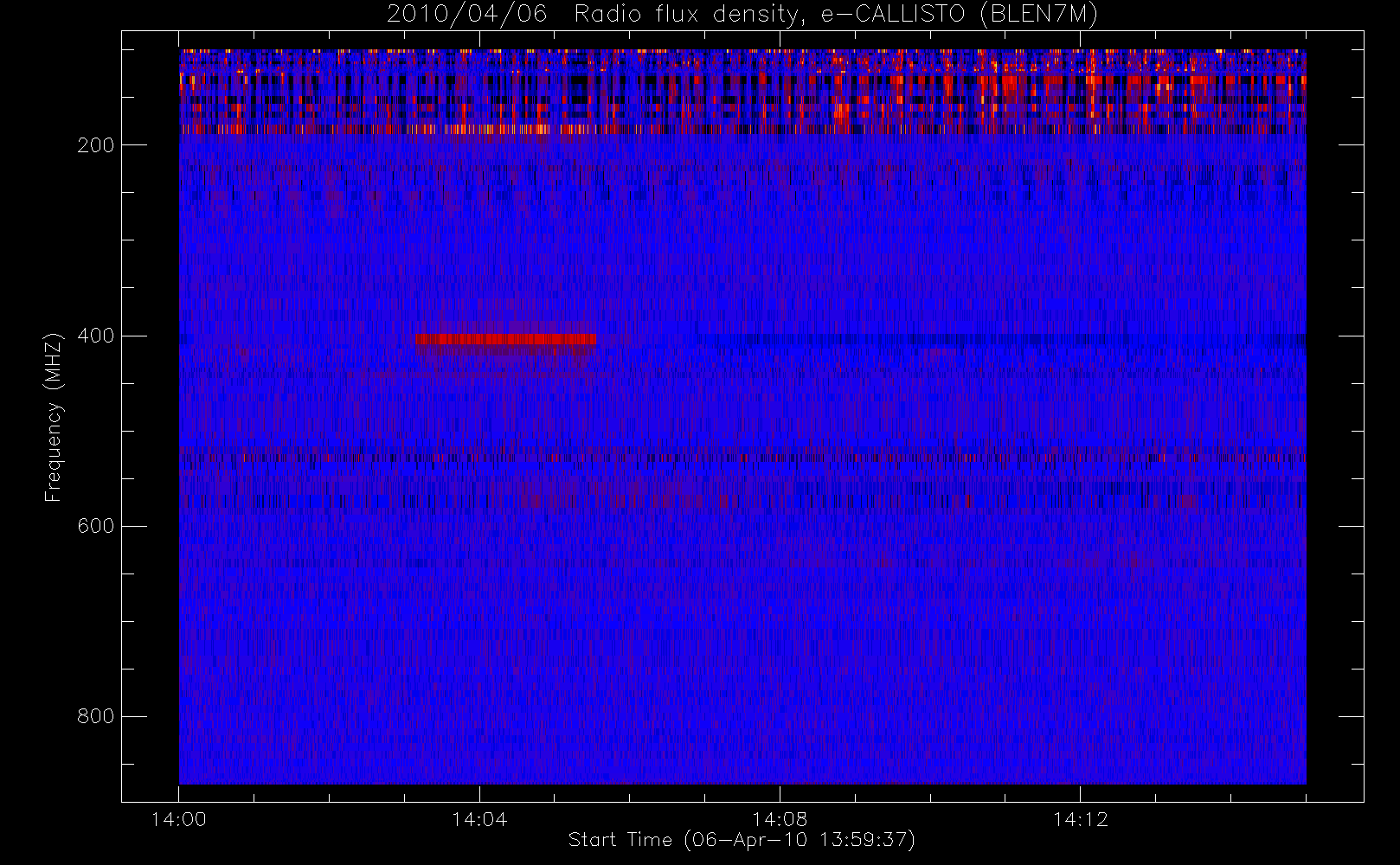Click the 14:08 time tick label

(x=780, y=819)
